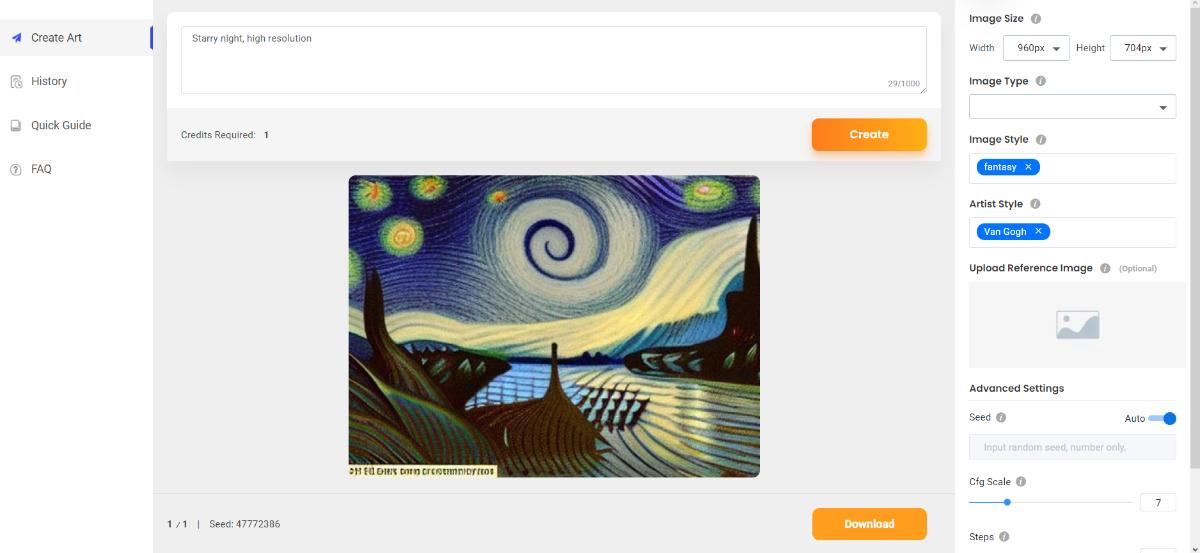Click the reference image upload area

(x=1072, y=324)
